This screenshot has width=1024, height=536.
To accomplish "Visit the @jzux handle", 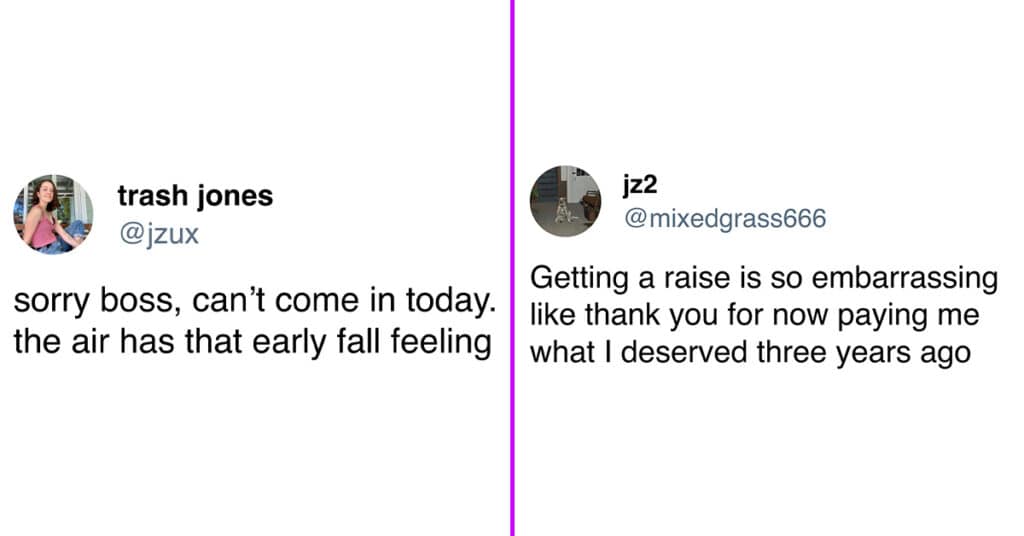I will [x=159, y=234].
